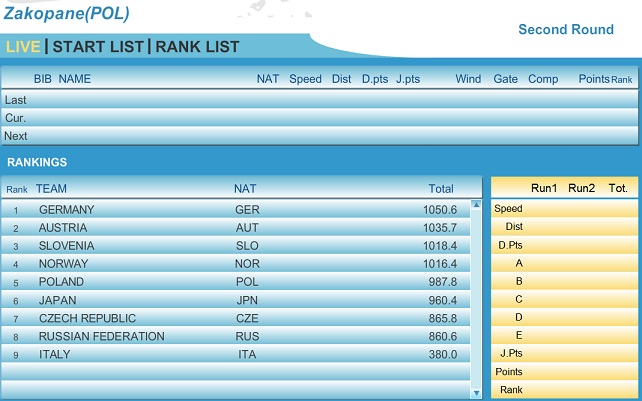The height and width of the screenshot is (401, 642).
Task: Select the JAPAN team row
Action: 235,300
